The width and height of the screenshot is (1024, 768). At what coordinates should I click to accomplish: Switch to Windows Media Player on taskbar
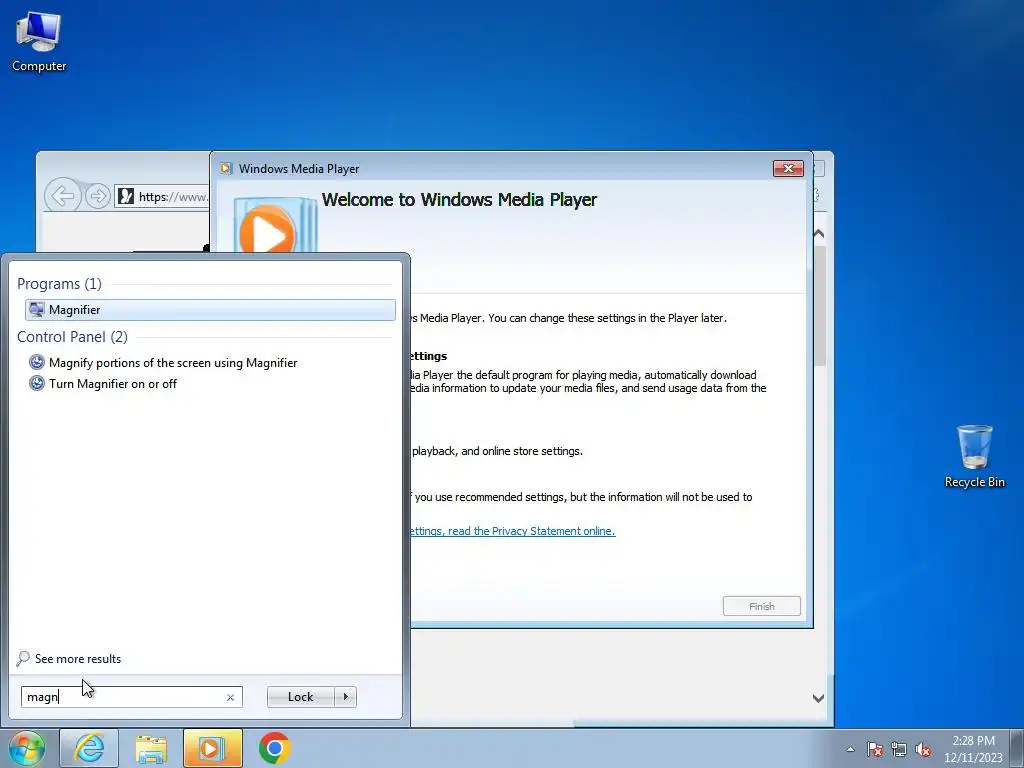click(x=212, y=748)
